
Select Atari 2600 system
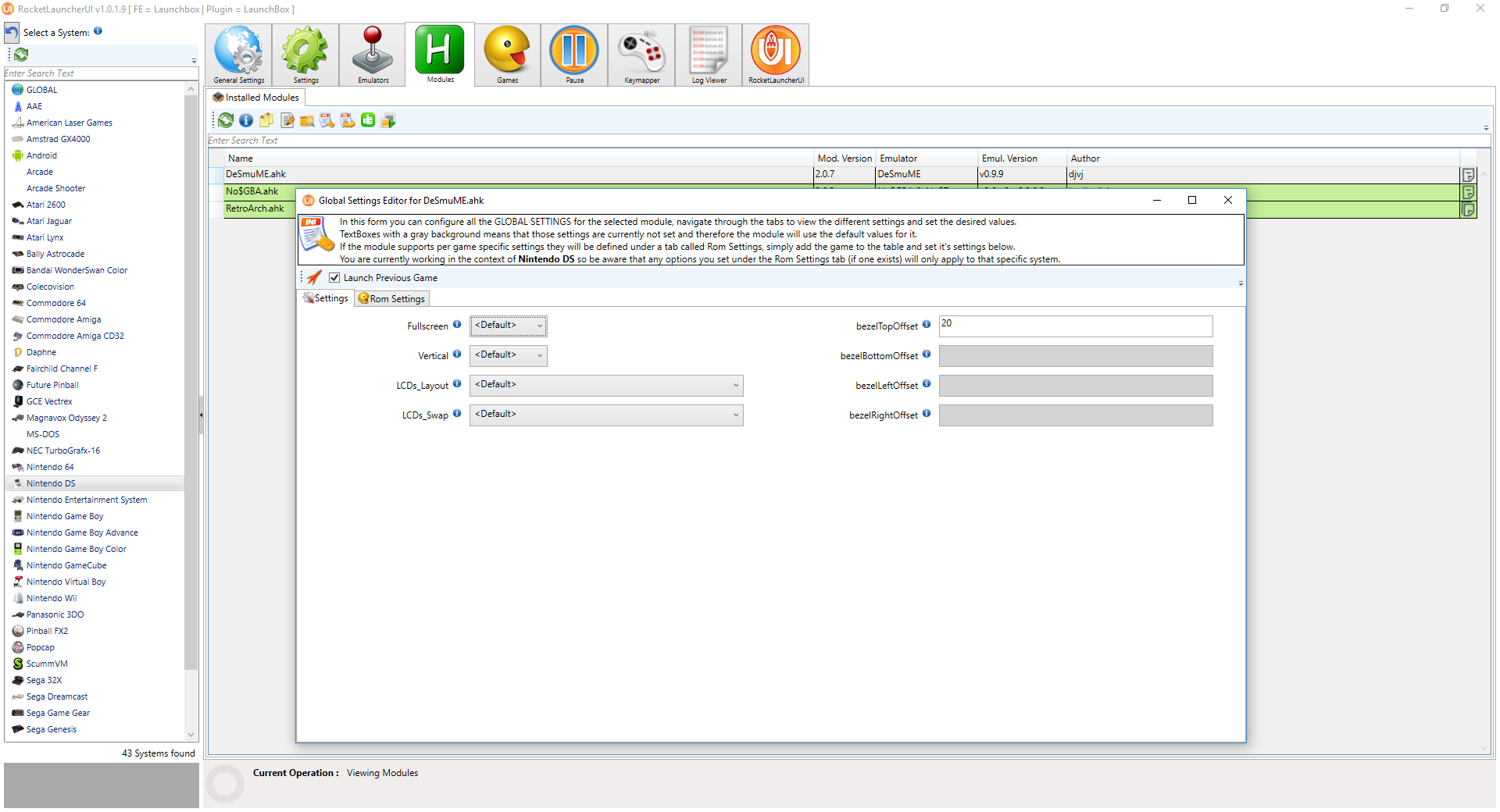(46, 205)
